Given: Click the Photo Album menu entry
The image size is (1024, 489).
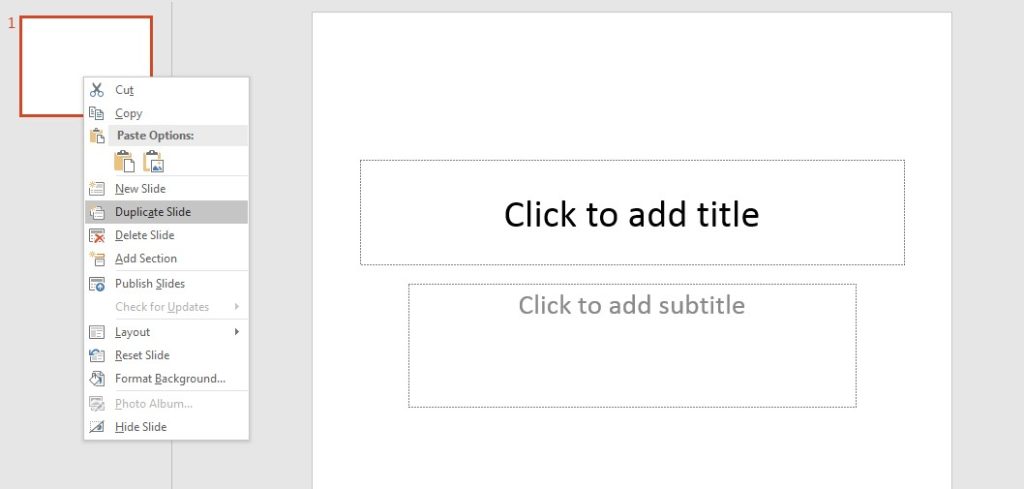Looking at the screenshot, I should click(x=153, y=403).
